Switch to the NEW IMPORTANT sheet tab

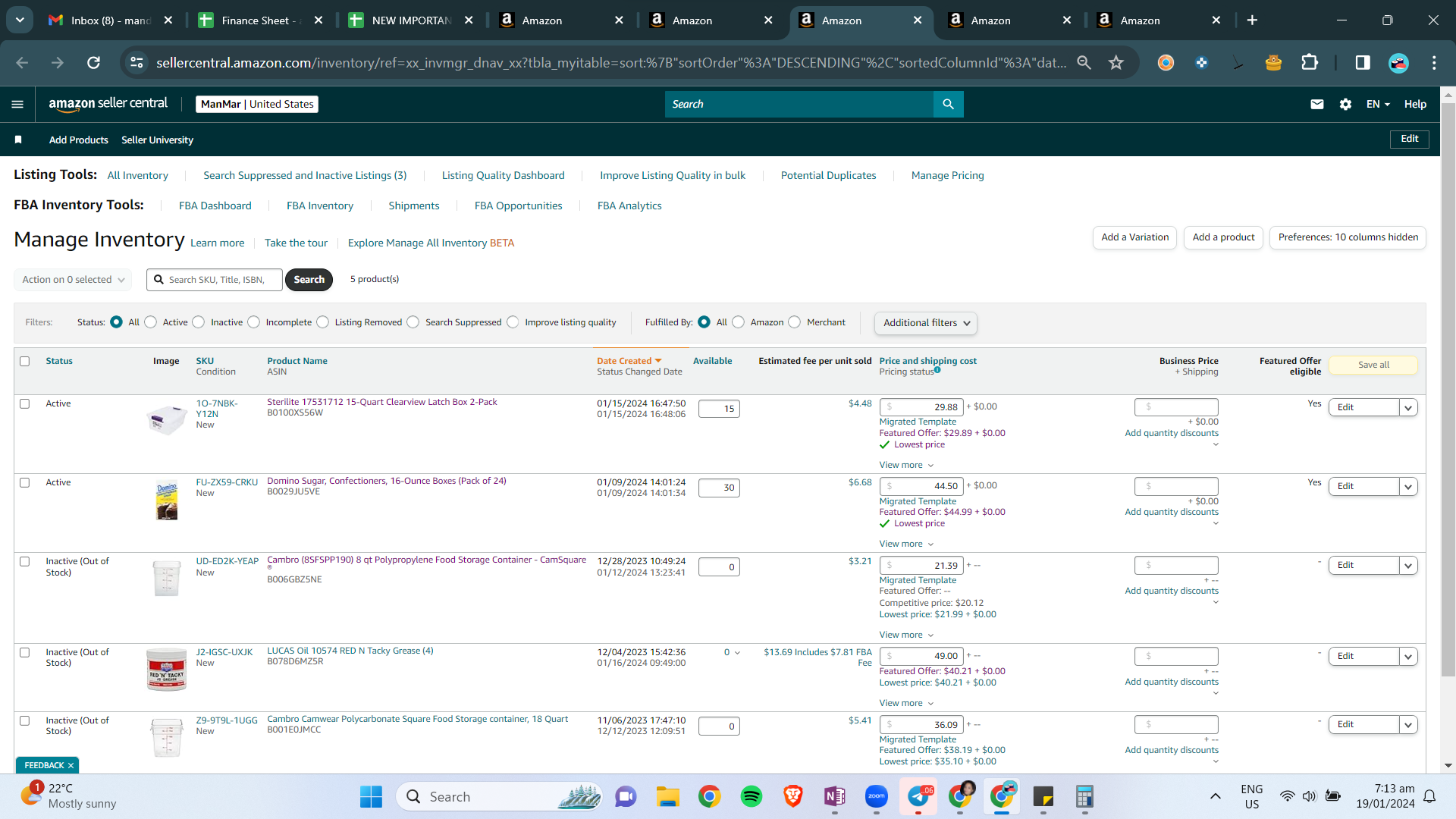[410, 20]
